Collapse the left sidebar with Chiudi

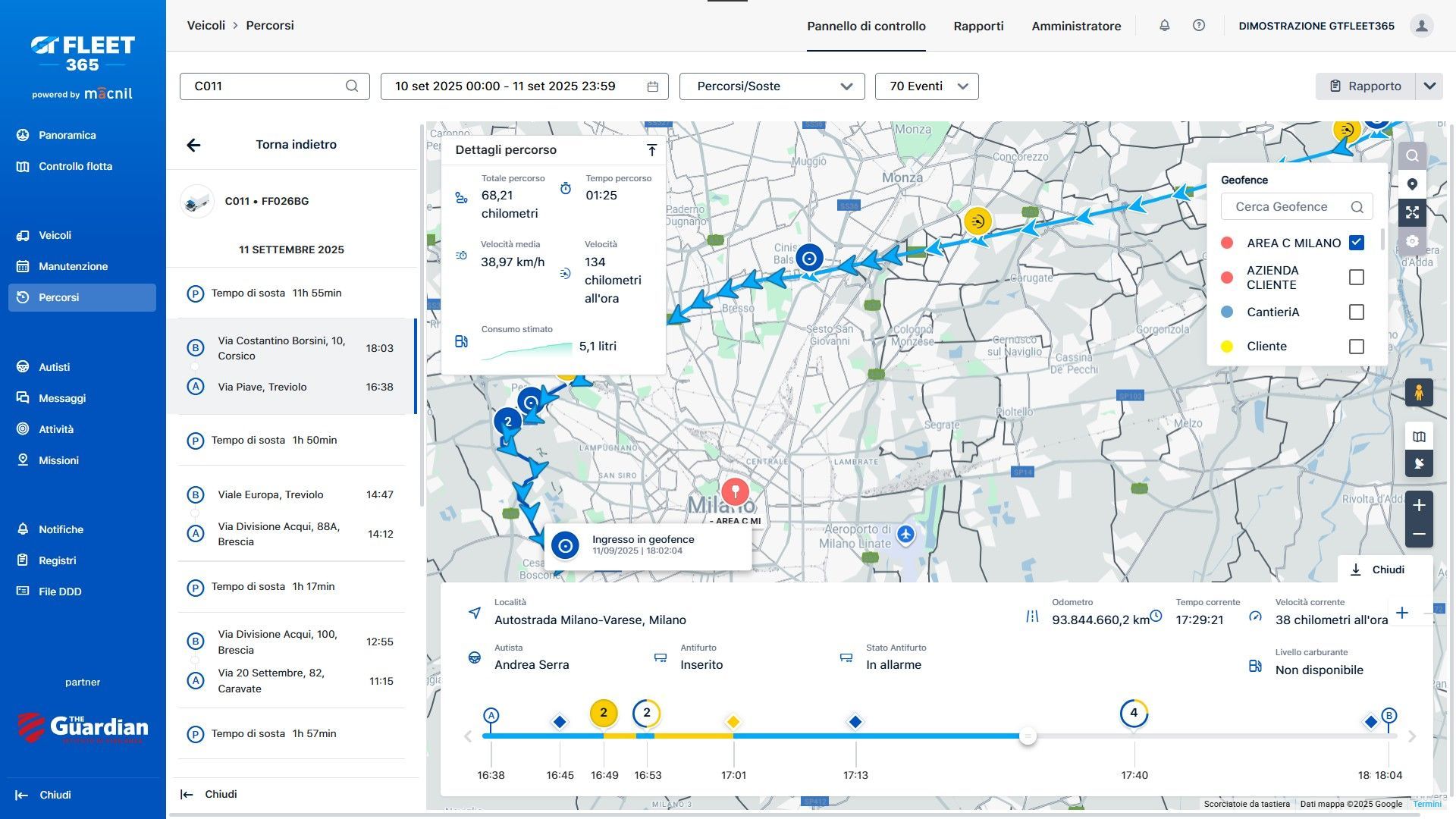coord(44,795)
